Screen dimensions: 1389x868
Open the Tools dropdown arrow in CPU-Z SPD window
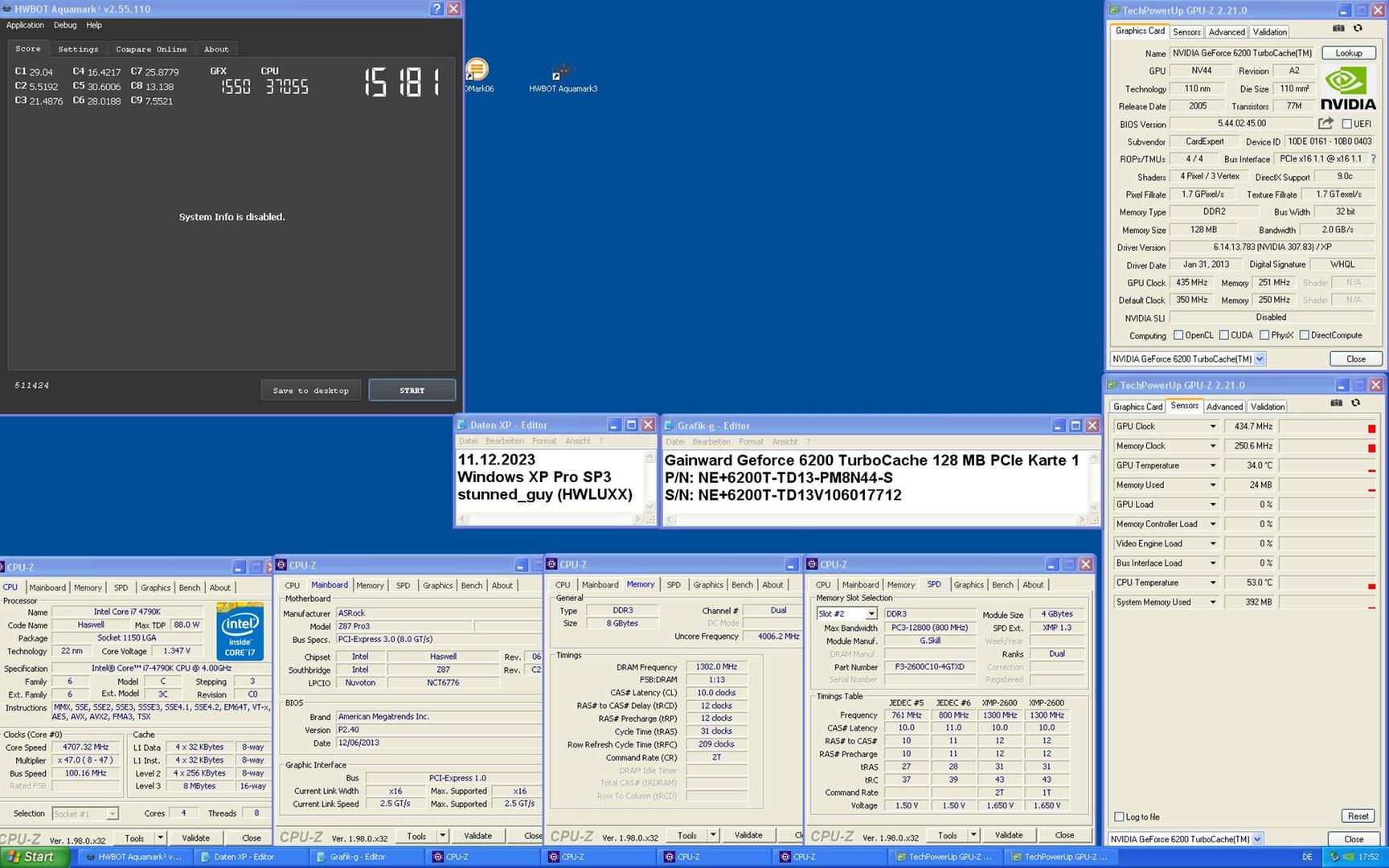(973, 835)
